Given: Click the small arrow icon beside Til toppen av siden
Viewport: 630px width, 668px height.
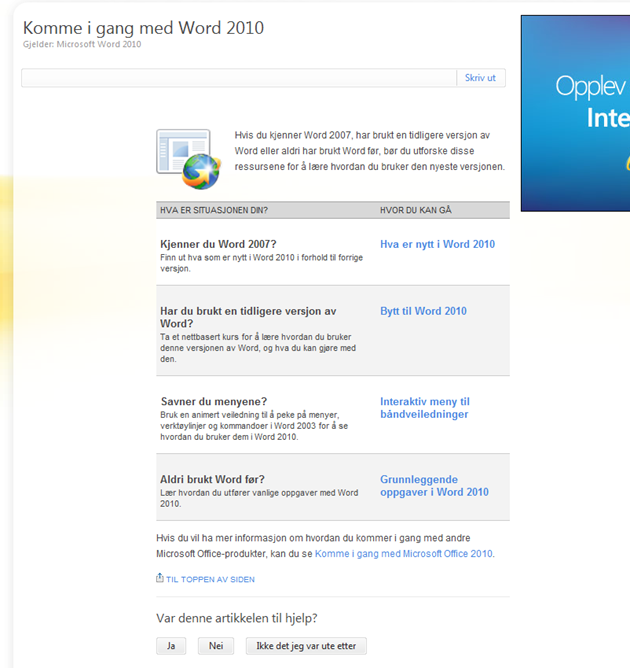Looking at the screenshot, I should click(160, 578).
